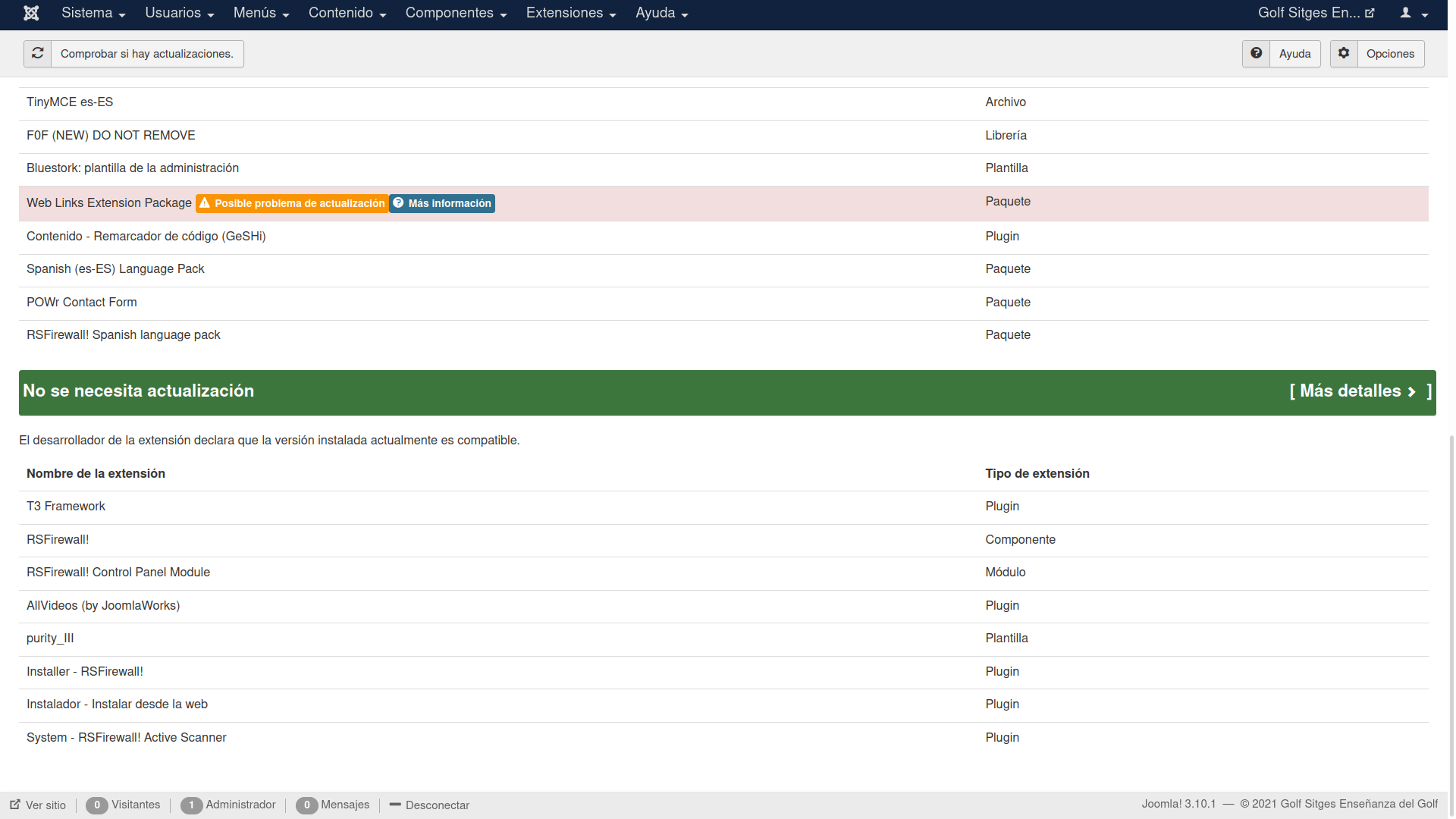Select RSFirewall! Control Panel Module
1456x819 pixels.
click(x=118, y=573)
